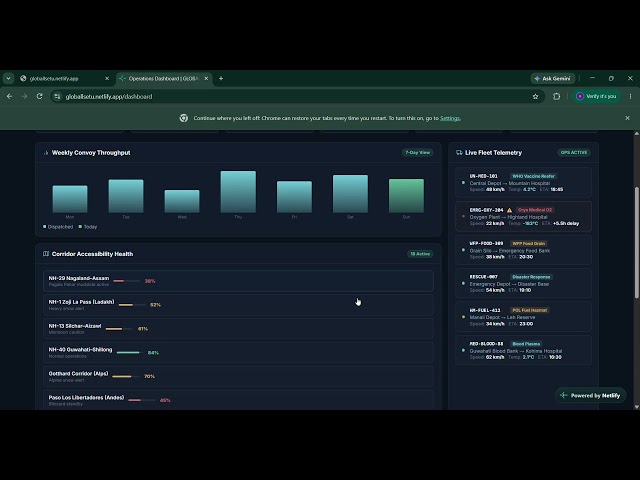Click the Wednesday throughput bar
The image size is (640, 480).
point(182,201)
